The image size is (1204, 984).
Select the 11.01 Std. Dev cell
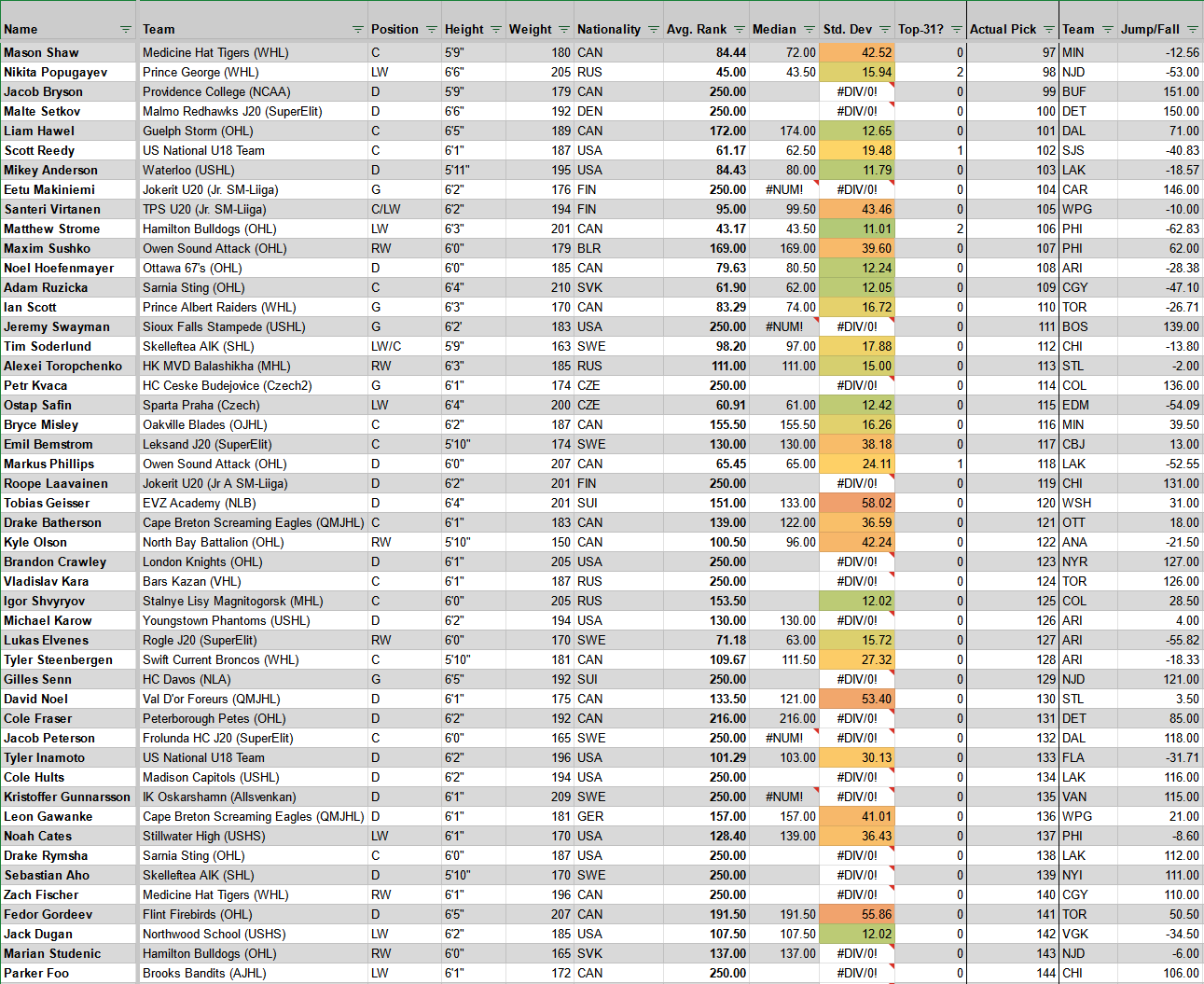point(856,229)
